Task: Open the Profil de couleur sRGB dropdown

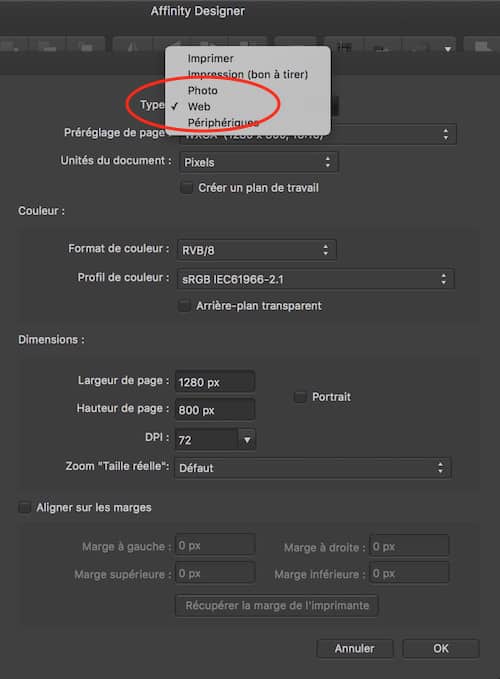Action: 315,279
